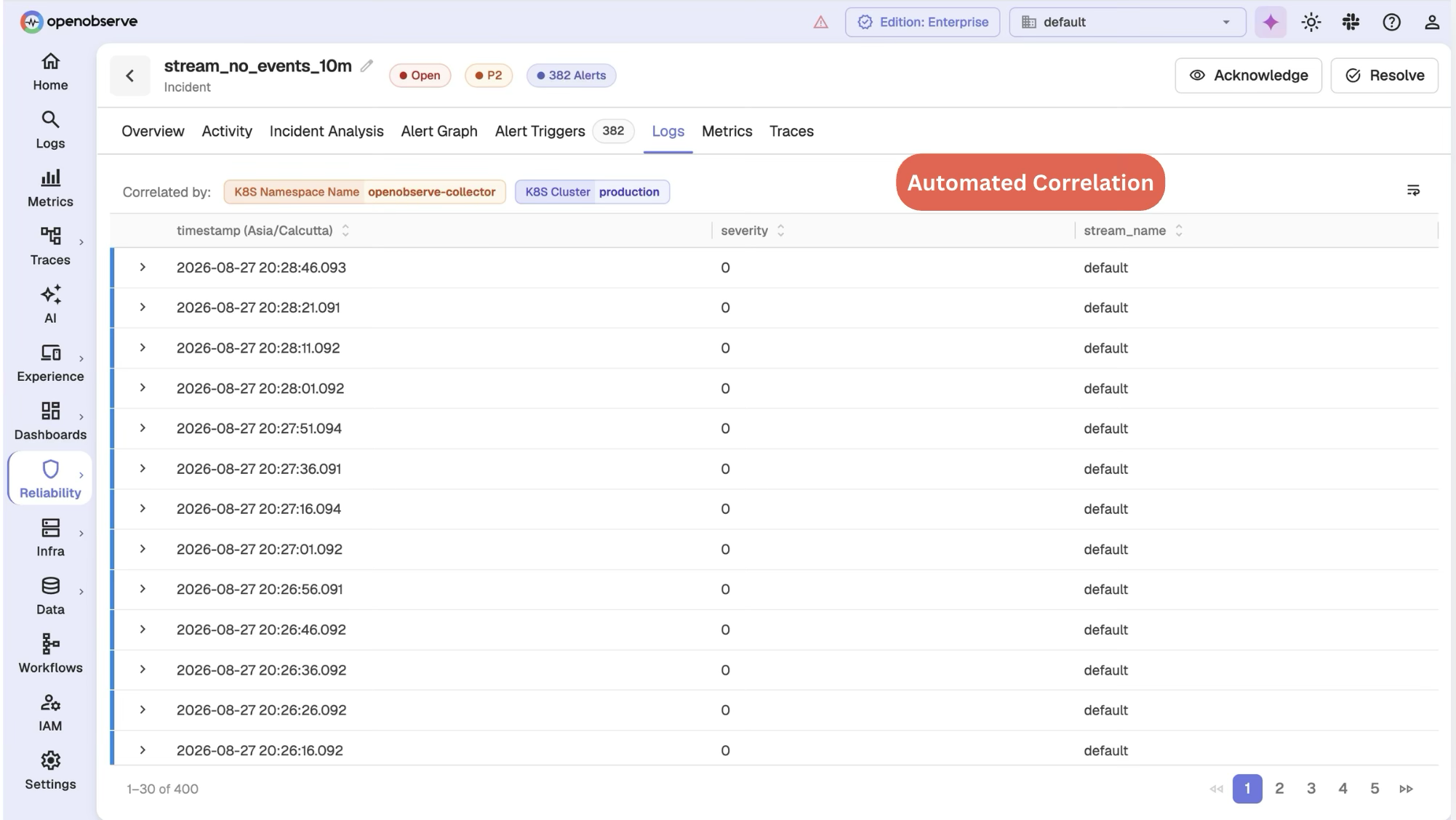The width and height of the screenshot is (1456, 820).
Task: Select Reliability in the sidebar
Action: click(x=50, y=479)
